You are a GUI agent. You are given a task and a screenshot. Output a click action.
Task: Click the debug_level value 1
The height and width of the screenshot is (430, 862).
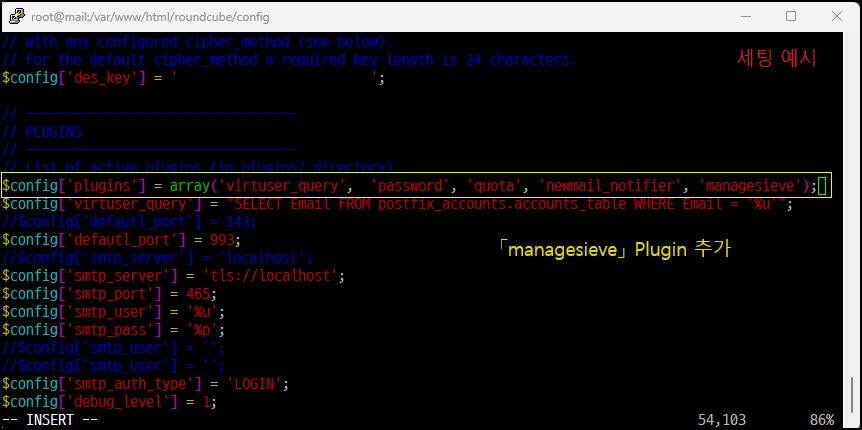pos(206,402)
